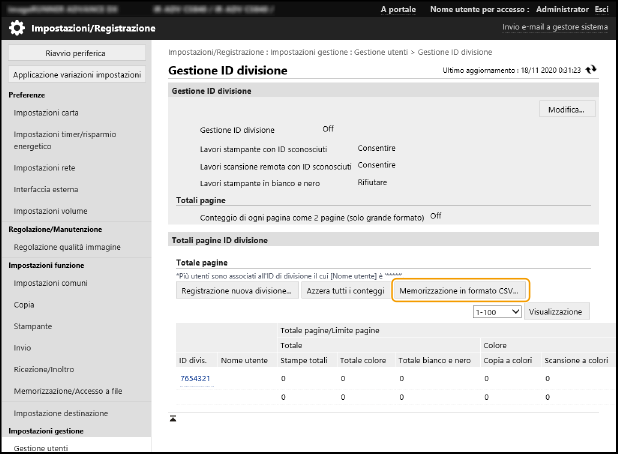
Task: Click Applicazione variazioni impostazioni button
Action: tap(76, 75)
